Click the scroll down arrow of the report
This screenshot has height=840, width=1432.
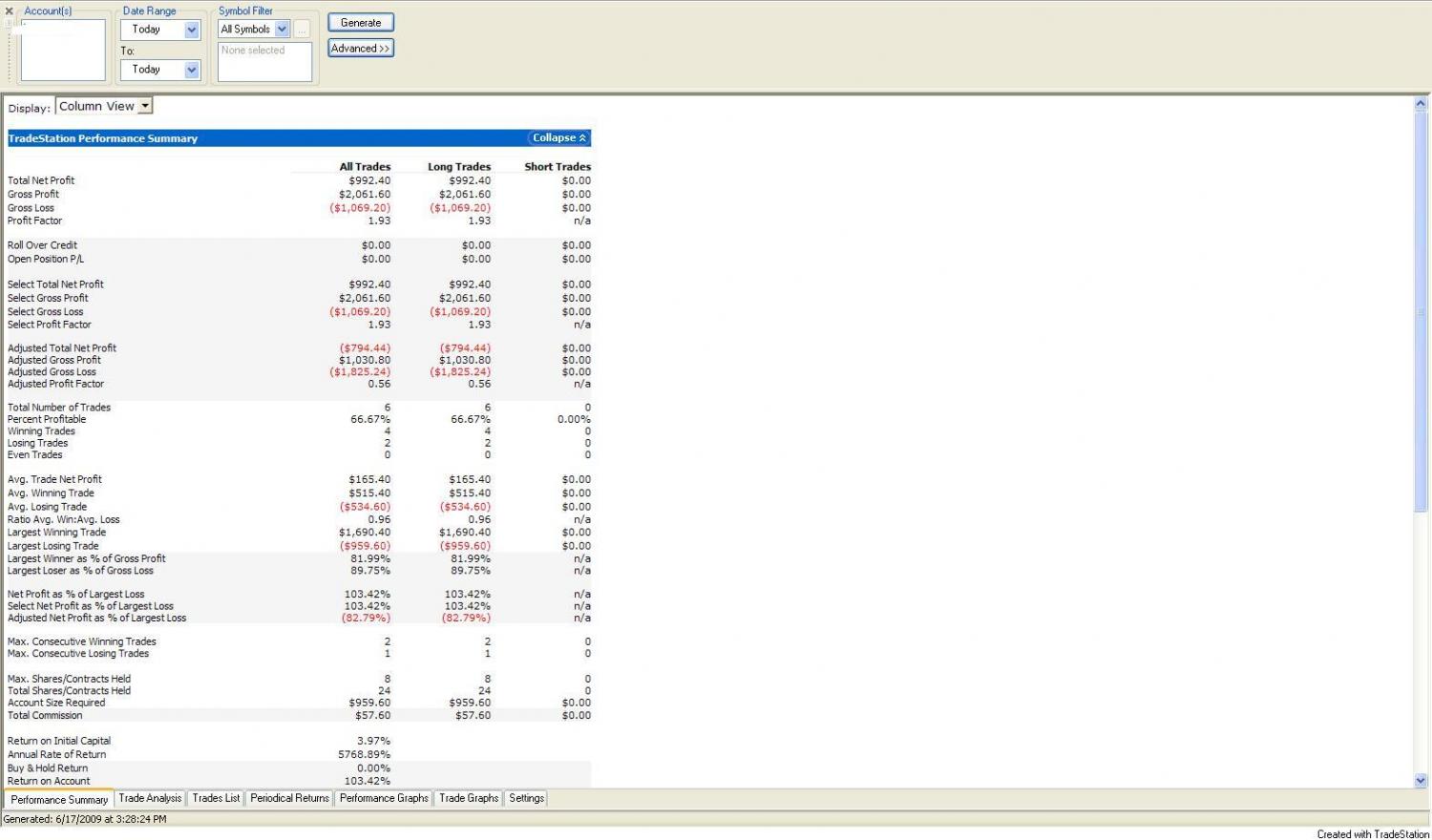click(x=1421, y=780)
